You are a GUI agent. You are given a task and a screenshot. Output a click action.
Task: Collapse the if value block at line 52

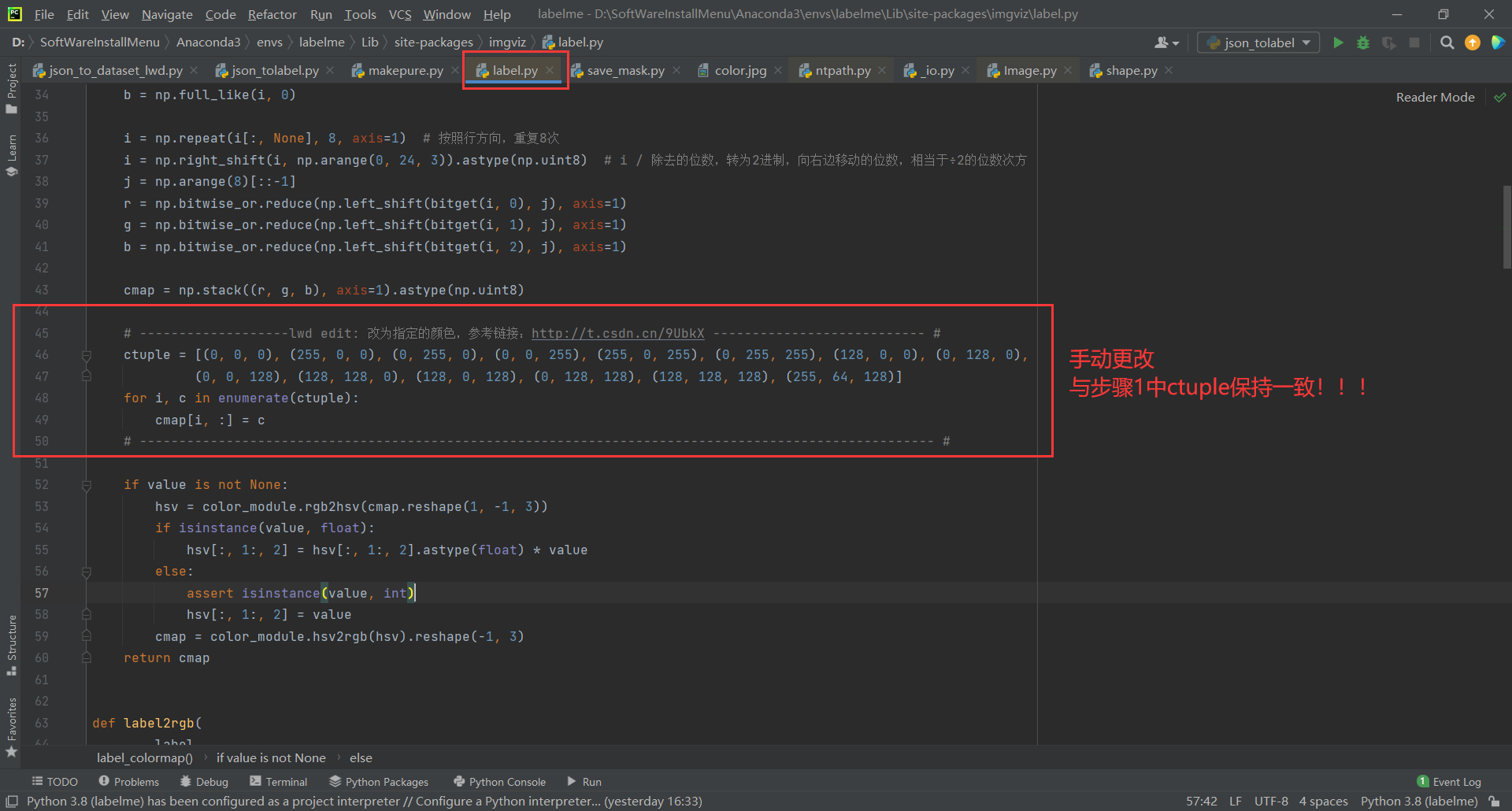coord(87,485)
